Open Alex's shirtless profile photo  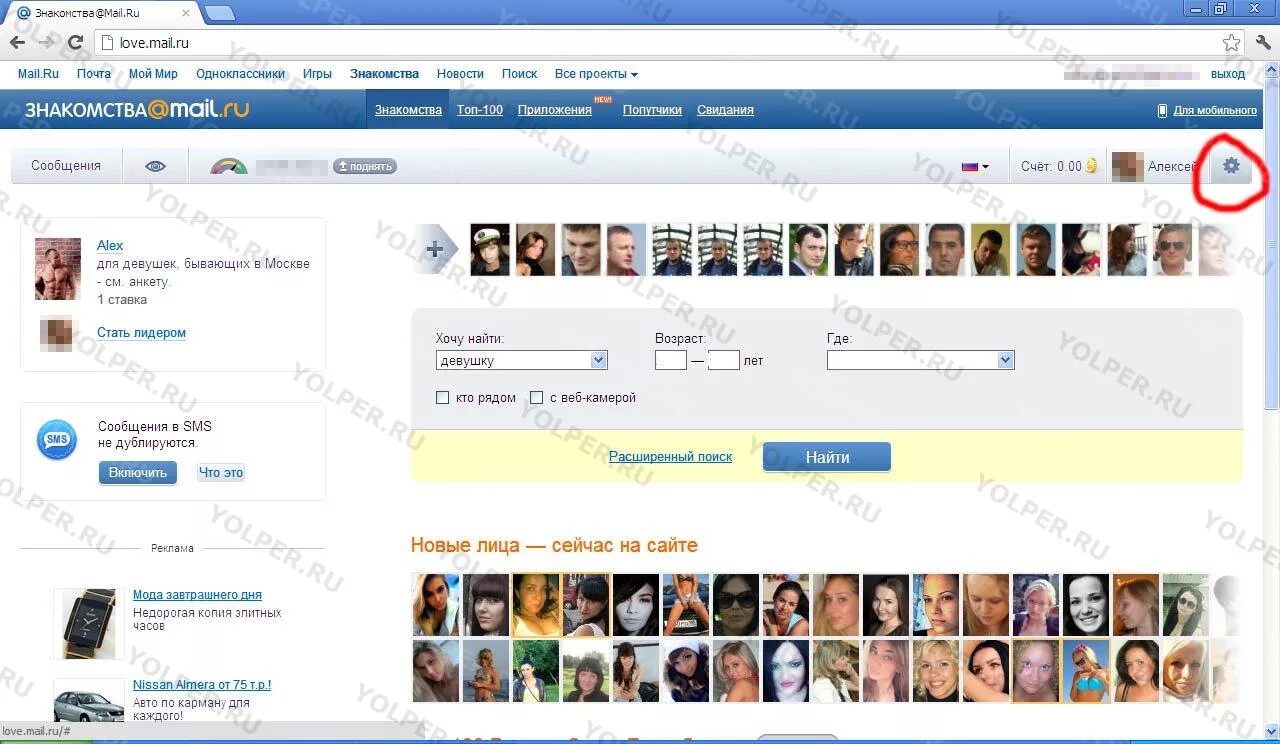pyautogui.click(x=58, y=269)
